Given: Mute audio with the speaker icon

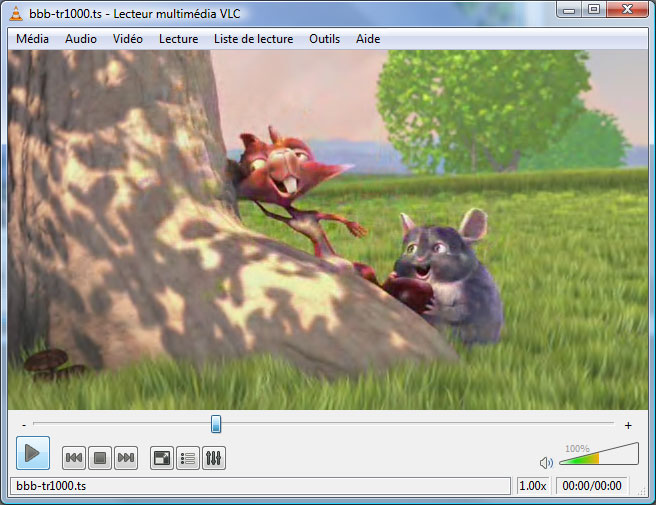Looking at the screenshot, I should (546, 463).
